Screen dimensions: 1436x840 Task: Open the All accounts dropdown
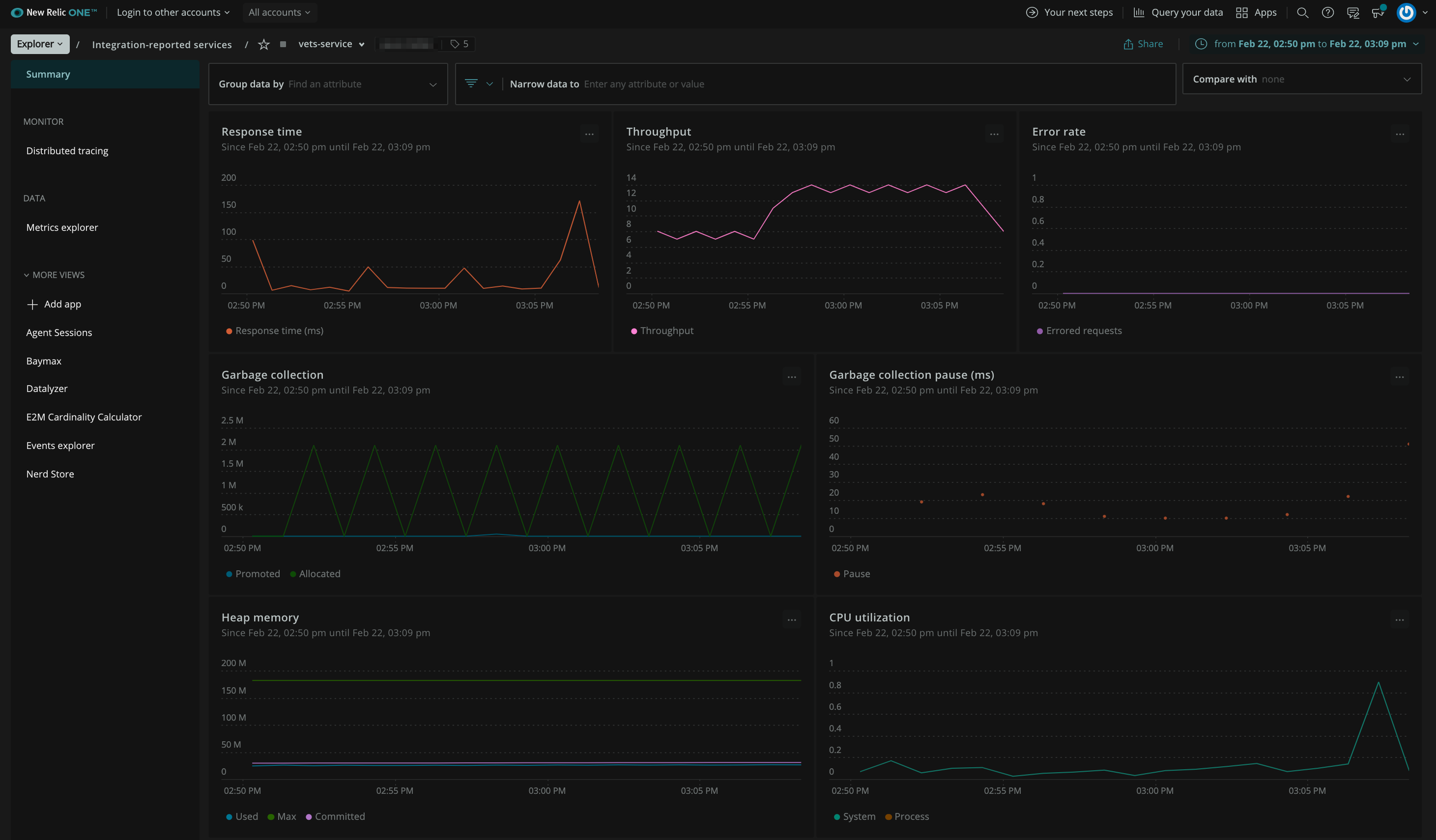(x=278, y=12)
